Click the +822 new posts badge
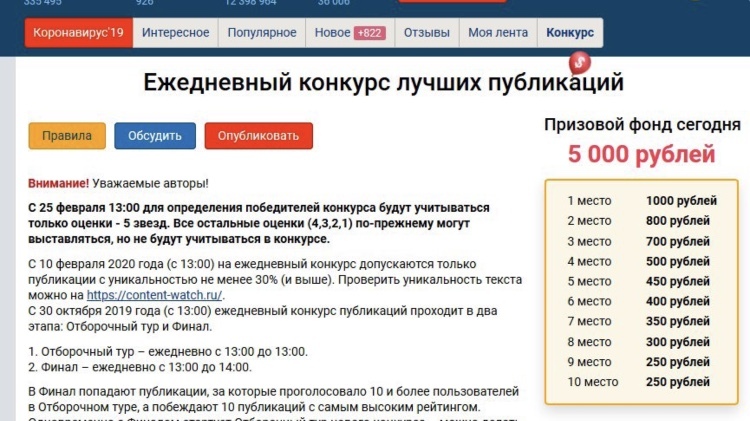The image size is (750, 421). pyautogui.click(x=369, y=33)
